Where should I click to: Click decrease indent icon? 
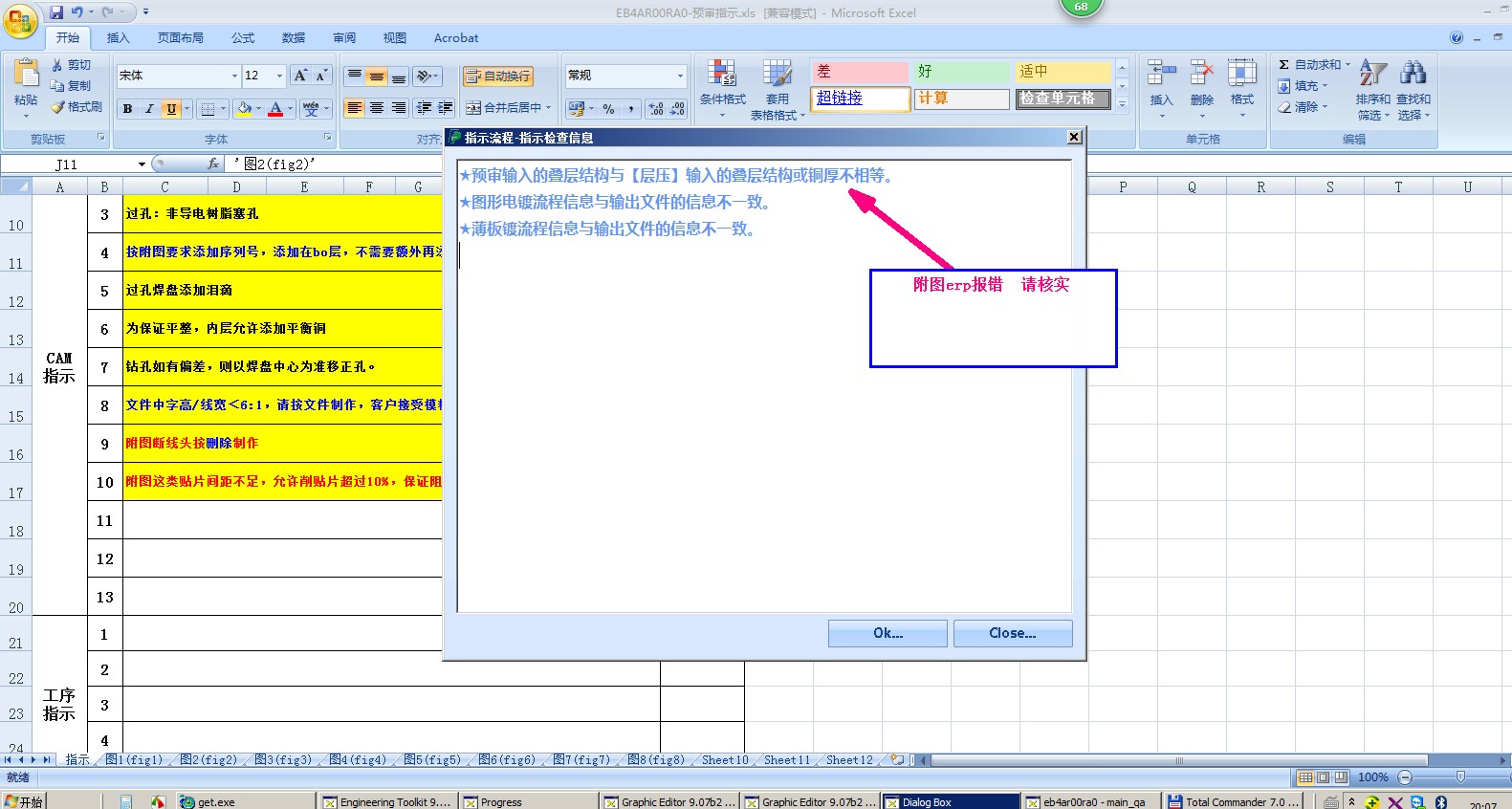[x=424, y=108]
